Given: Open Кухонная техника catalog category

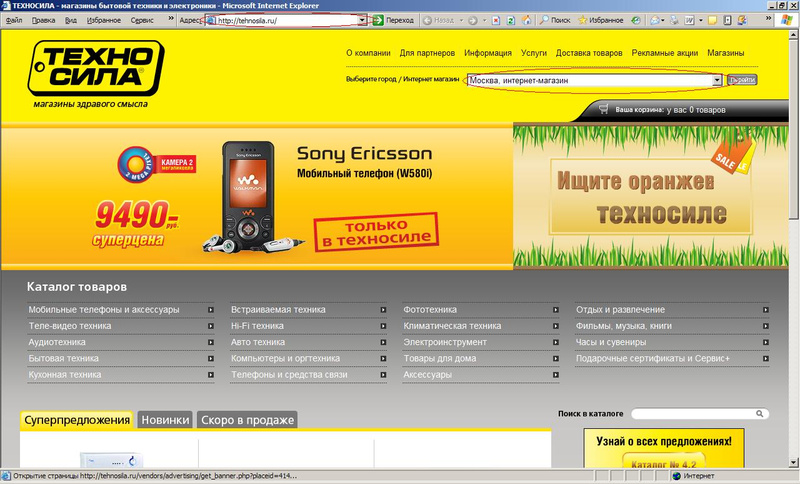Looking at the screenshot, I should (x=65, y=375).
